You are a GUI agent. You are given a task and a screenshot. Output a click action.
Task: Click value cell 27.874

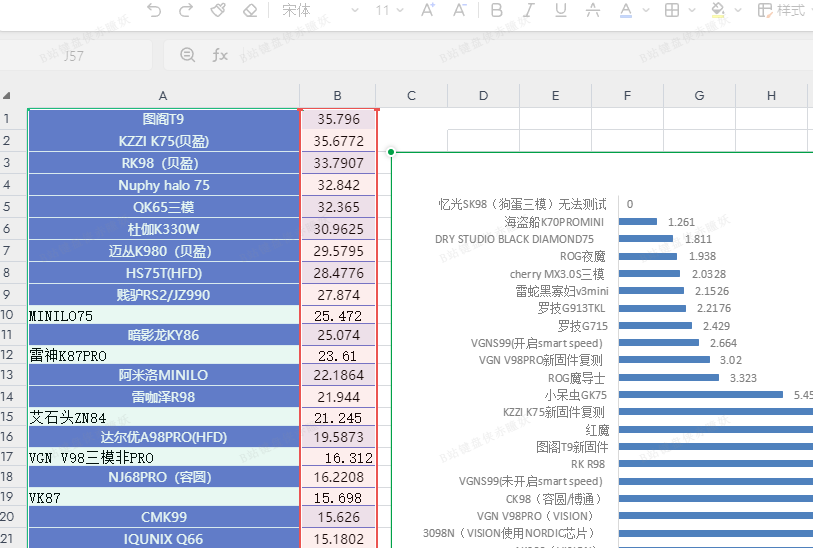click(x=338, y=295)
